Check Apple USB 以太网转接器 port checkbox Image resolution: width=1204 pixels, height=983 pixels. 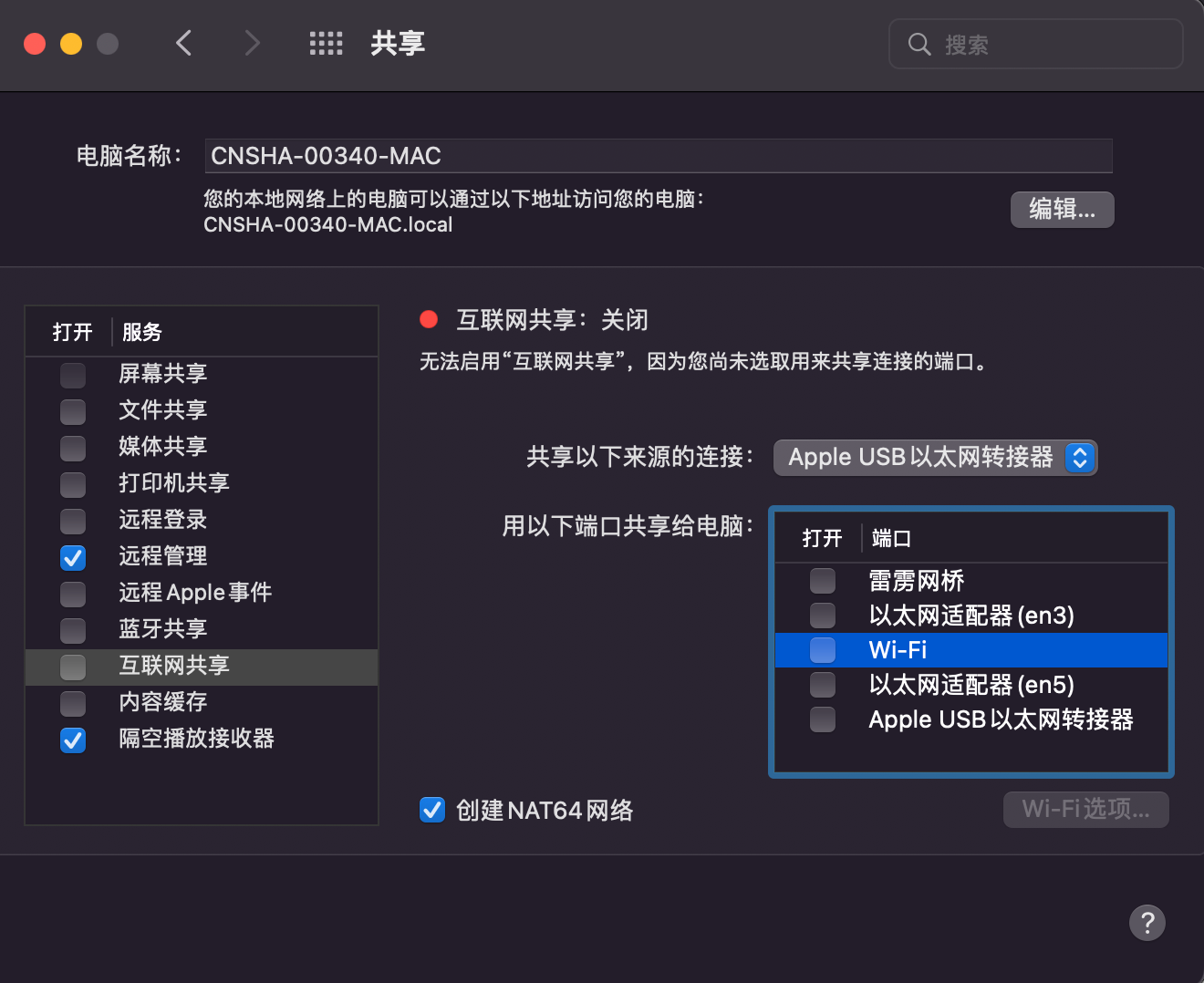coord(823,719)
